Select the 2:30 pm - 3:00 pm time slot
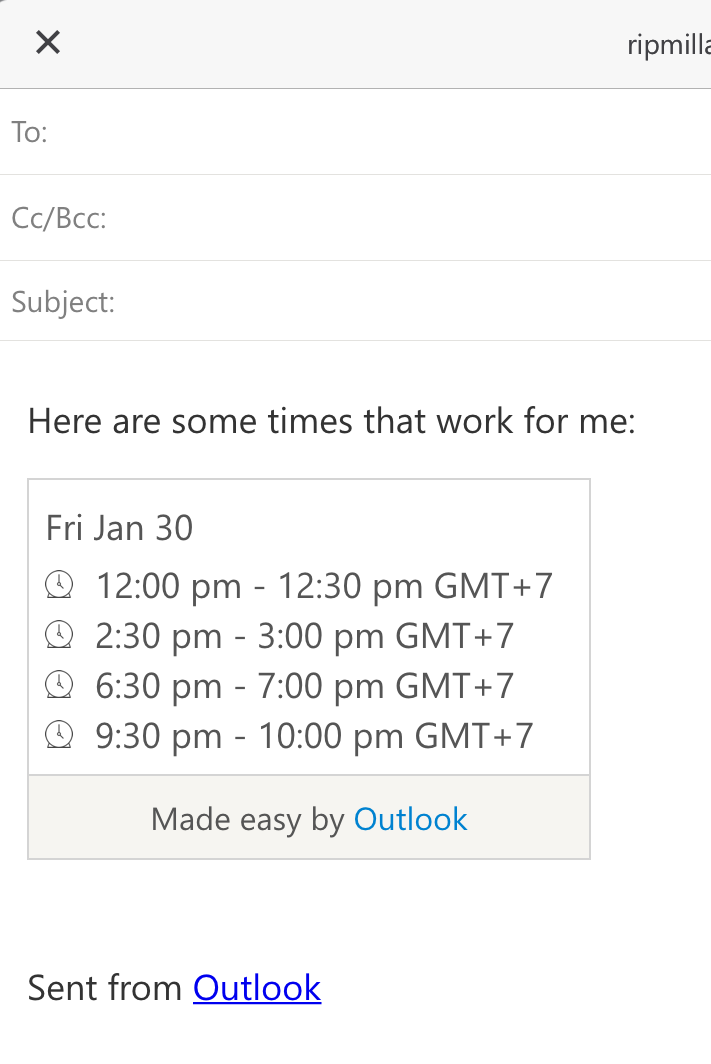The image size is (711, 1064). pos(304,635)
